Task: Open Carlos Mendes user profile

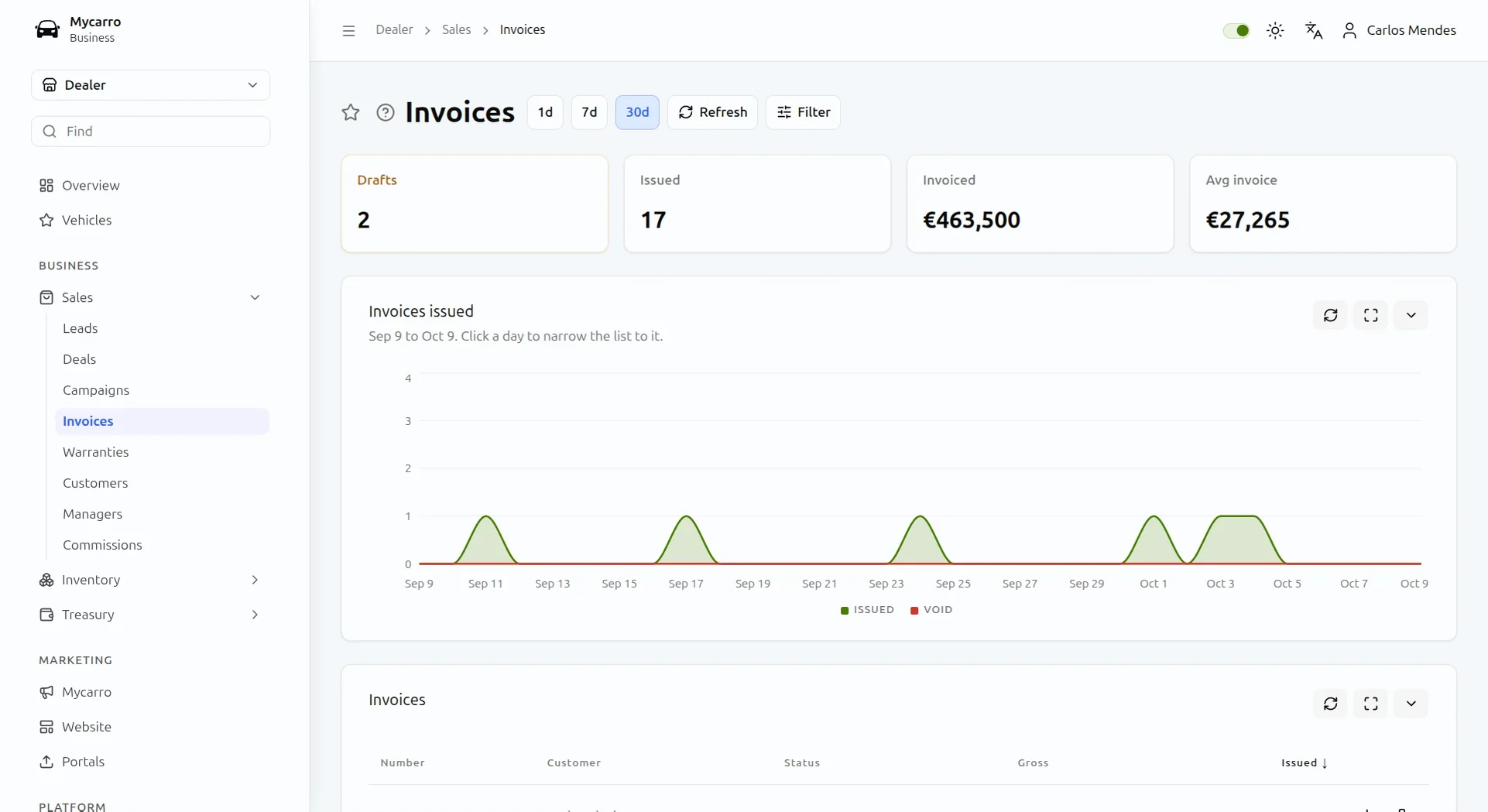Action: [x=1399, y=30]
